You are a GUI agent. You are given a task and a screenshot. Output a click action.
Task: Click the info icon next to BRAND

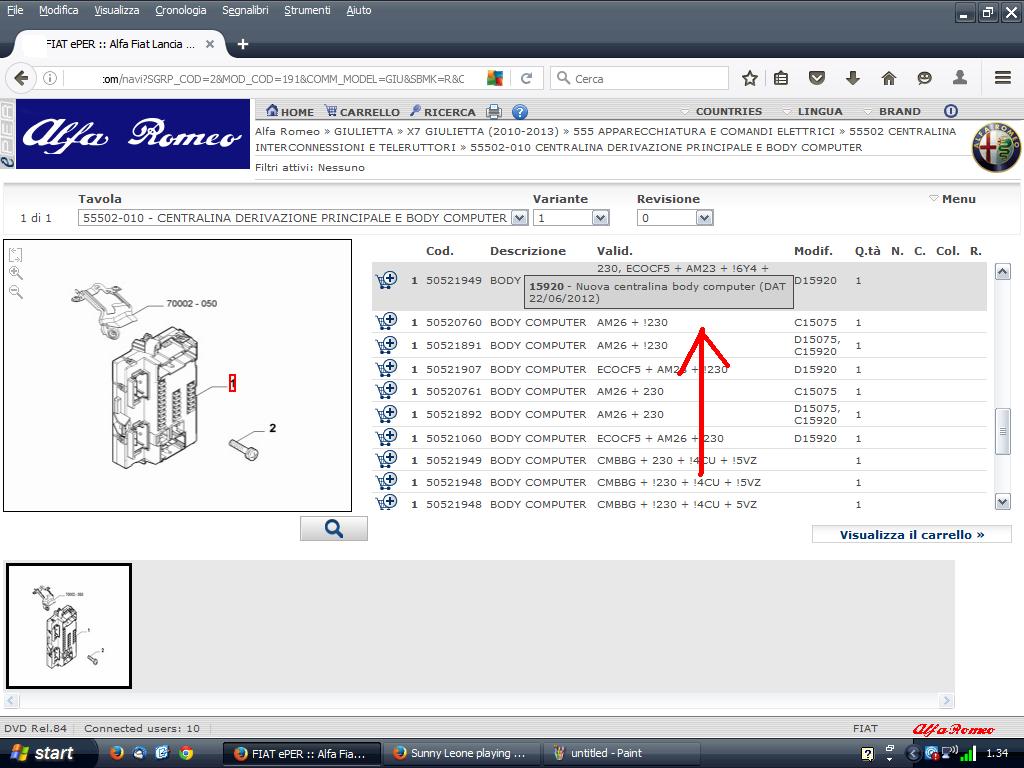951,111
